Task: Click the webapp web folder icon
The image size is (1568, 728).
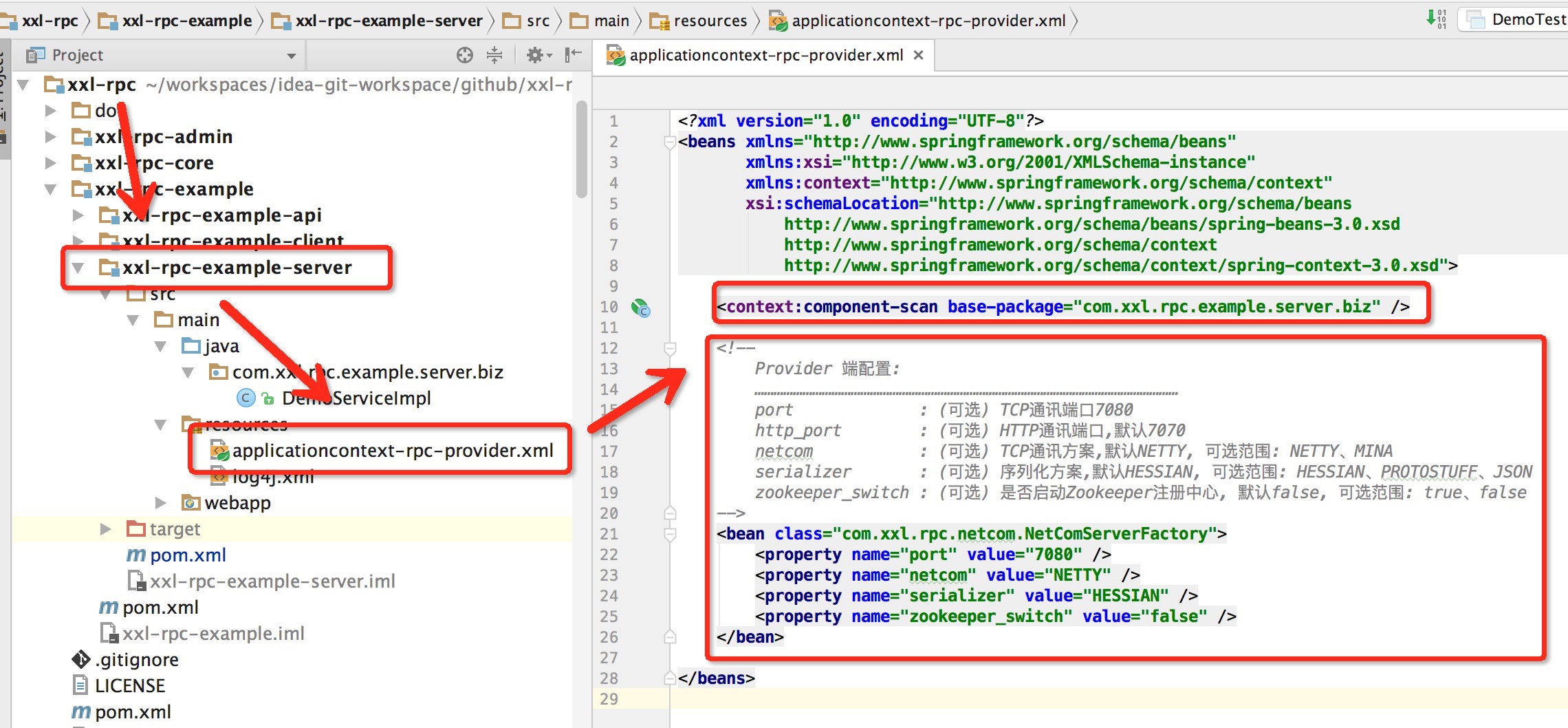Action: (190, 503)
